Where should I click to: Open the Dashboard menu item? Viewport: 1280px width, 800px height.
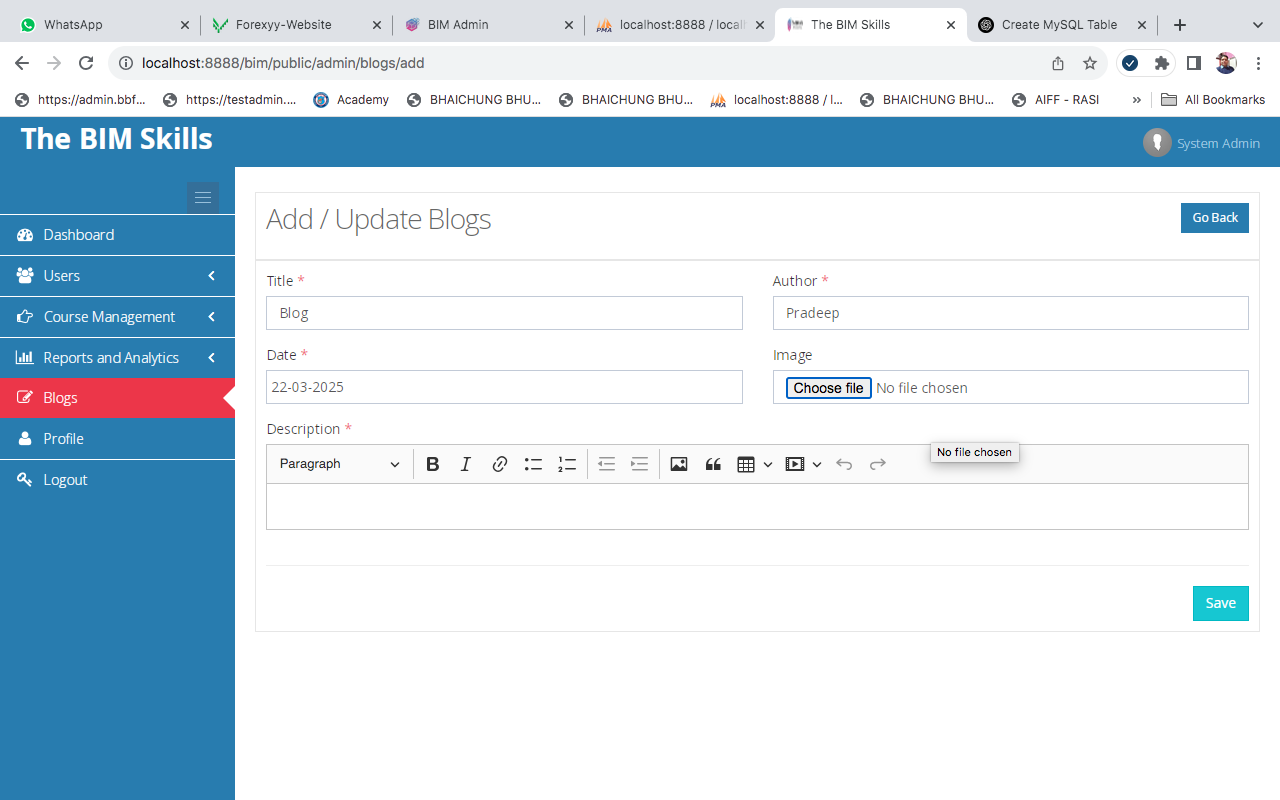117,235
